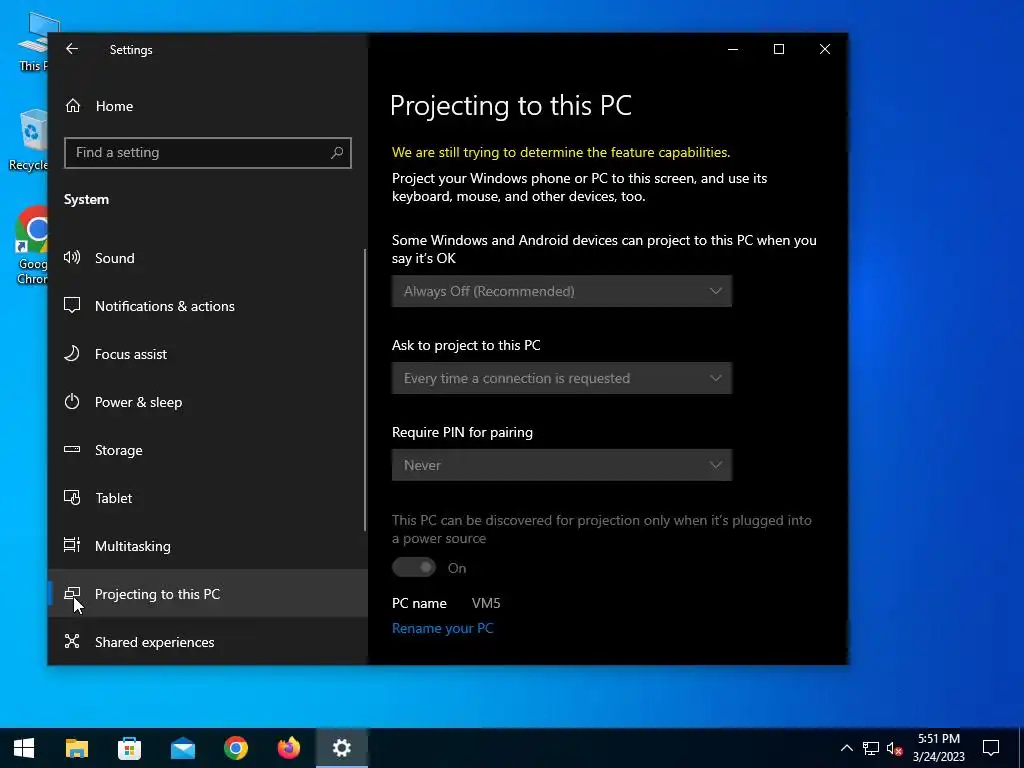Open Tablet settings
1024x768 pixels.
pyautogui.click(x=208, y=498)
